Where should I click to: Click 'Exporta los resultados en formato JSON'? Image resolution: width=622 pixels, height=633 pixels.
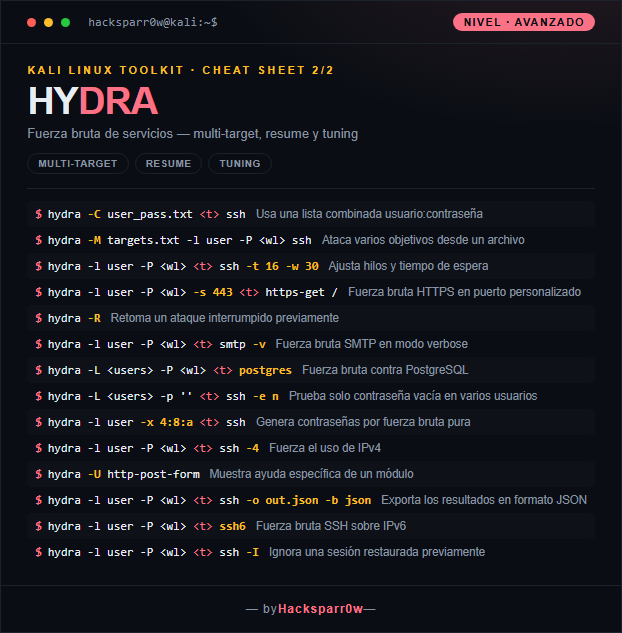coord(484,500)
